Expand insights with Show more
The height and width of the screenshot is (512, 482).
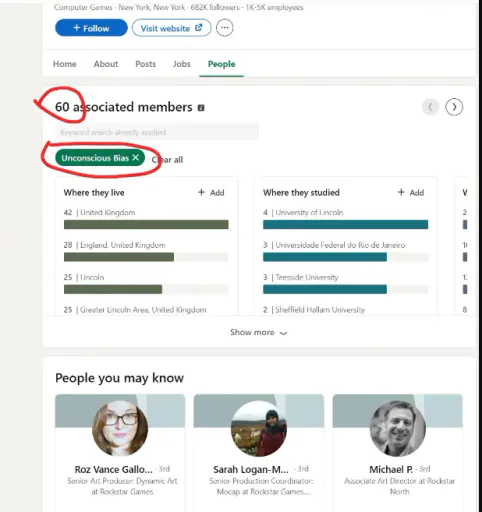click(x=258, y=332)
